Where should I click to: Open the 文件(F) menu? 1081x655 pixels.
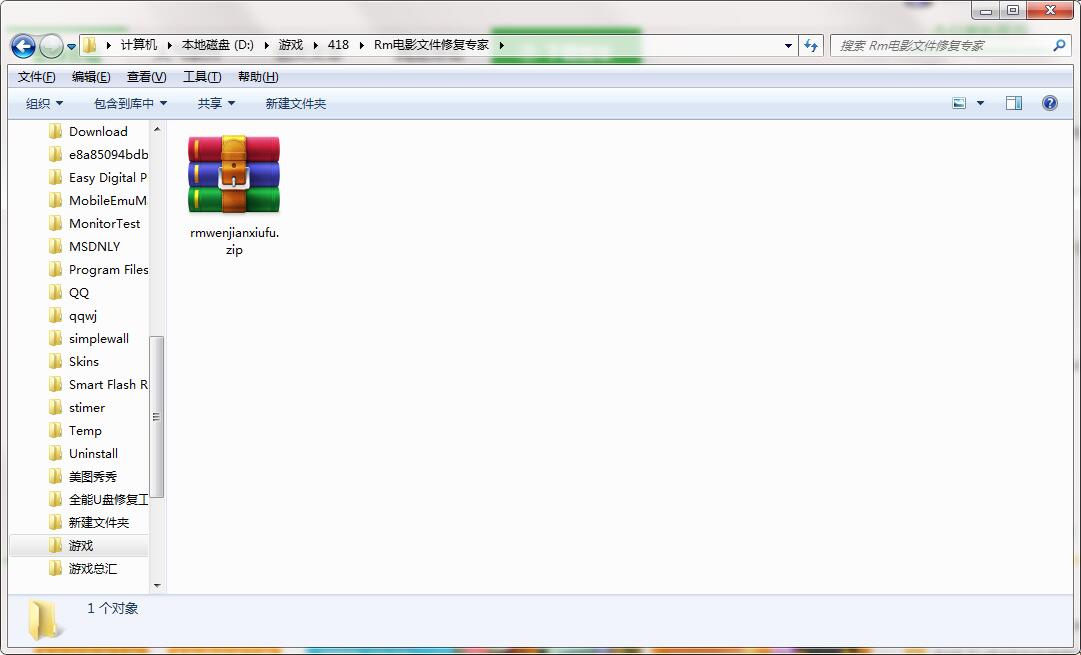pos(37,77)
